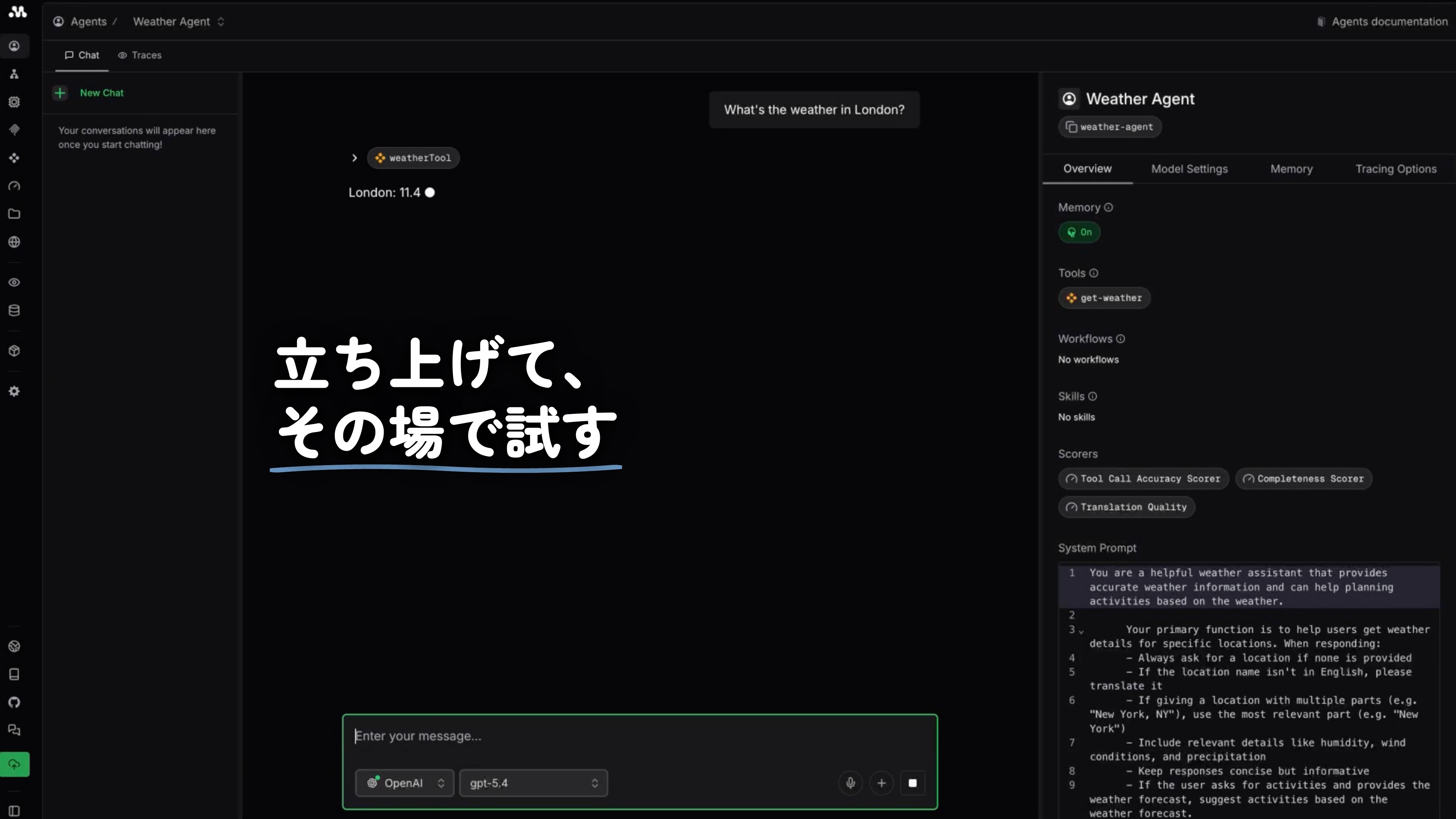Open the package box icon in the sidebar
Screen dimensions: 1456x819
pyautogui.click(x=14, y=351)
